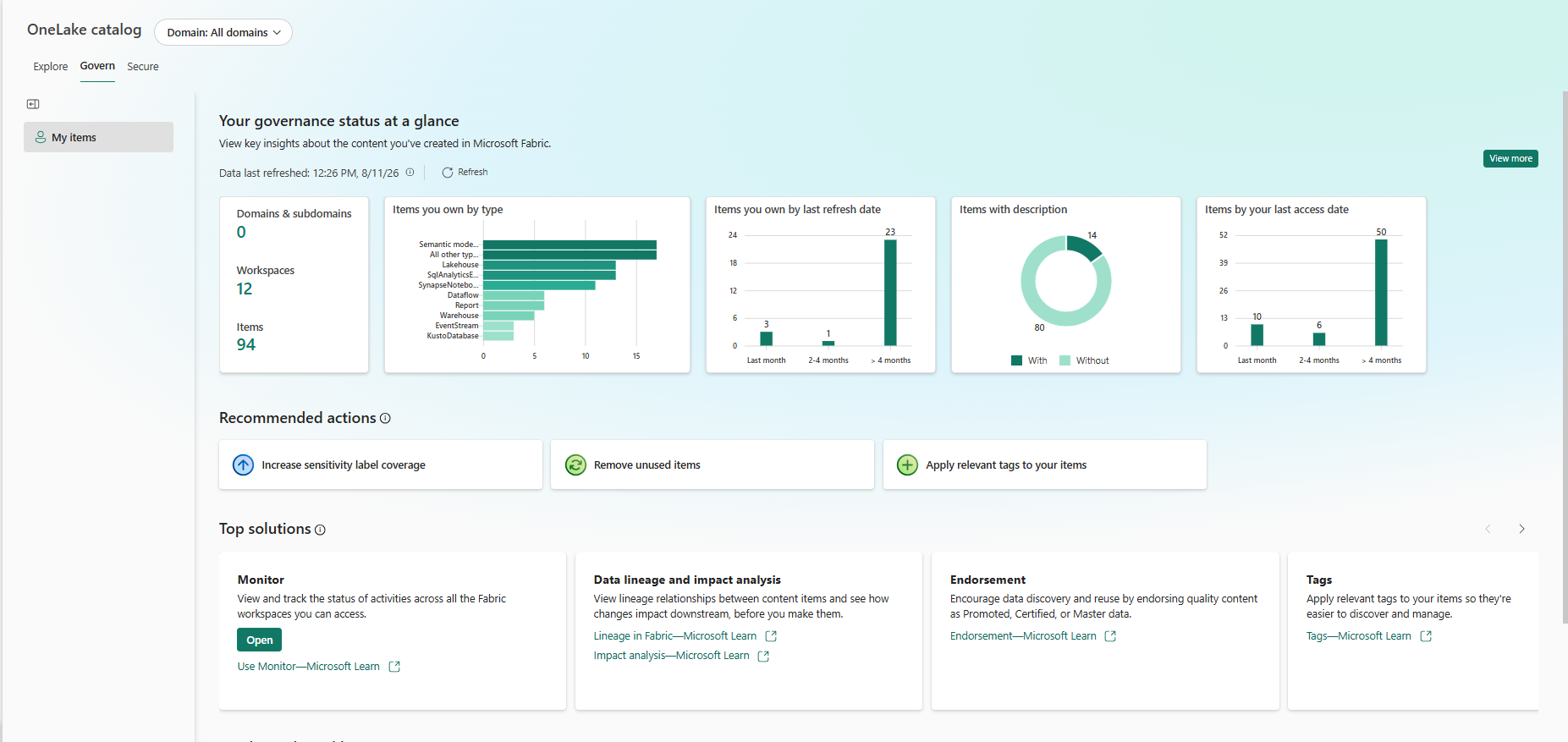
Task: Open Use Monitor—Microsoft Learn link
Action: 309,667
